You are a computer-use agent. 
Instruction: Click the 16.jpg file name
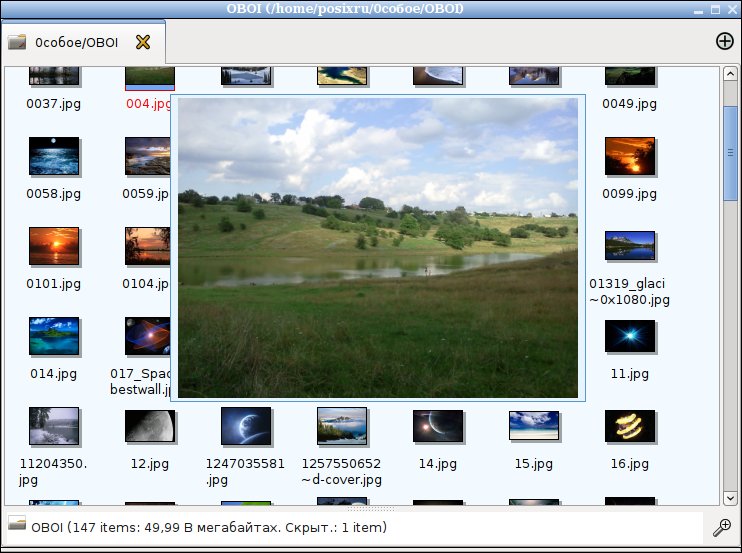(629, 464)
